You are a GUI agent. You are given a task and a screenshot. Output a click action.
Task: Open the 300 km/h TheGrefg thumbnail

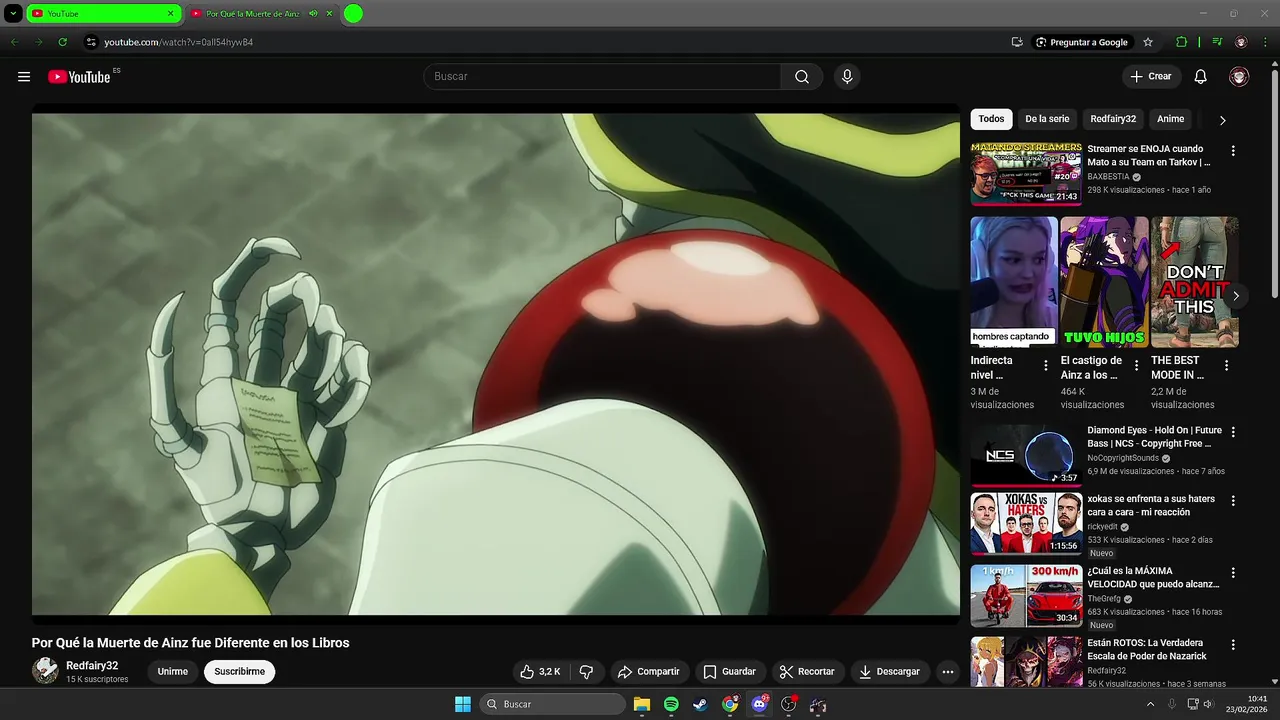tap(1026, 595)
